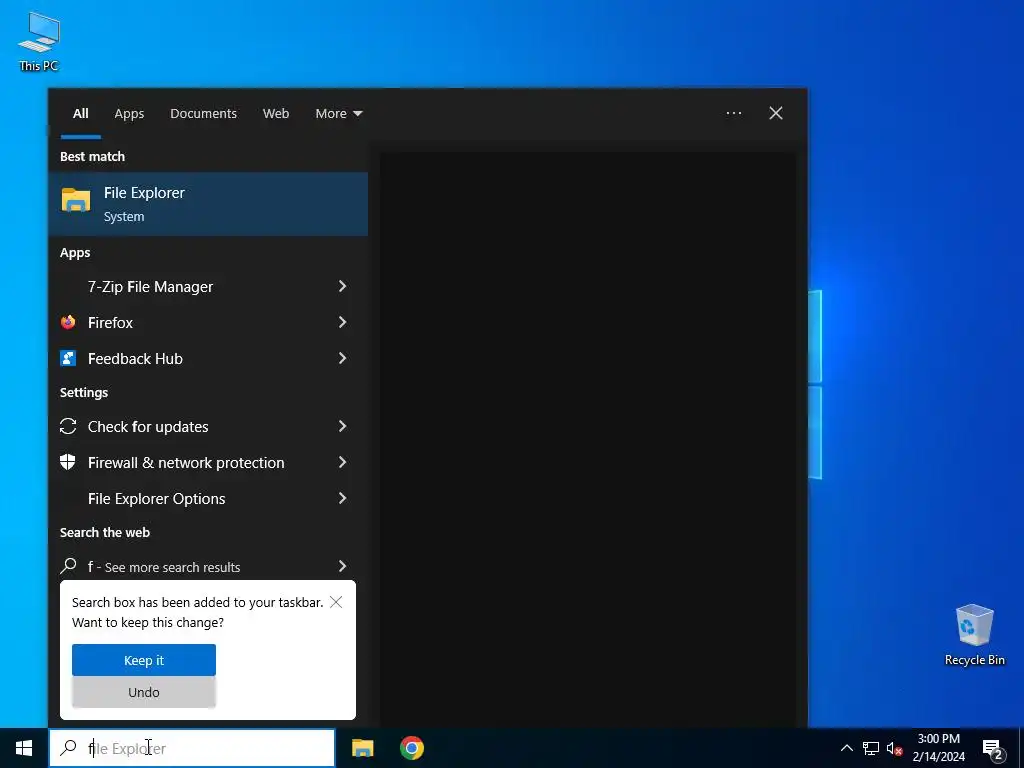Image resolution: width=1024 pixels, height=768 pixels.
Task: Open the More filter dropdown
Action: (338, 114)
